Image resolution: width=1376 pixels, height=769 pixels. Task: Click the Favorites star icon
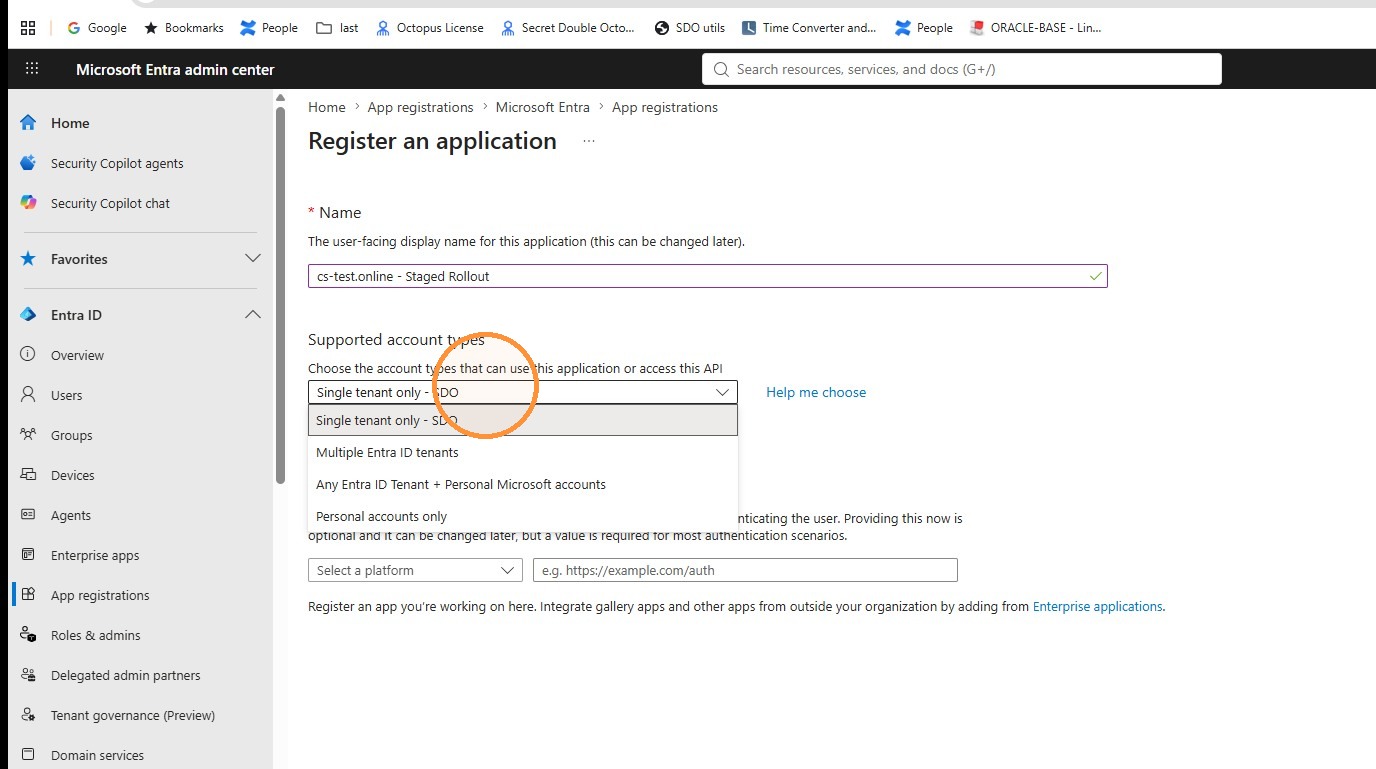tap(29, 259)
